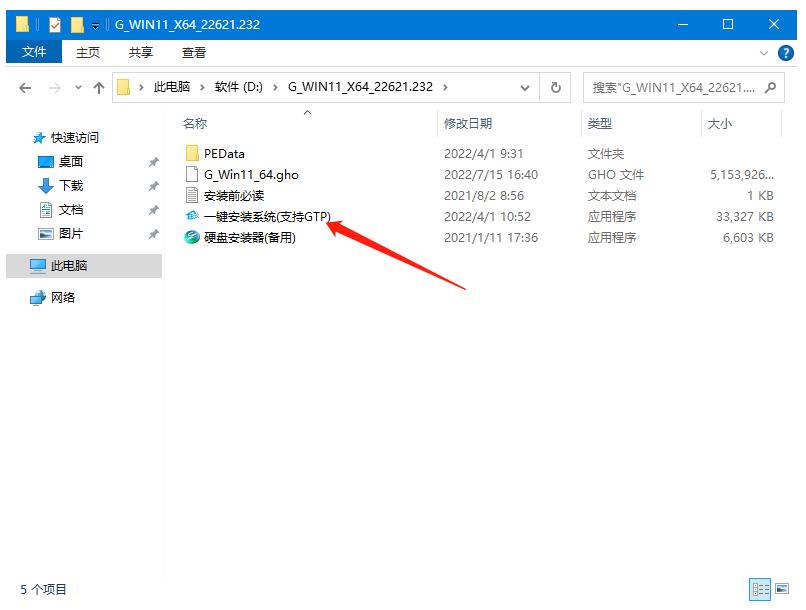Click 此电脑 in the address breadcrumb
Viewport: 806px width, 610px height.
(x=172, y=87)
